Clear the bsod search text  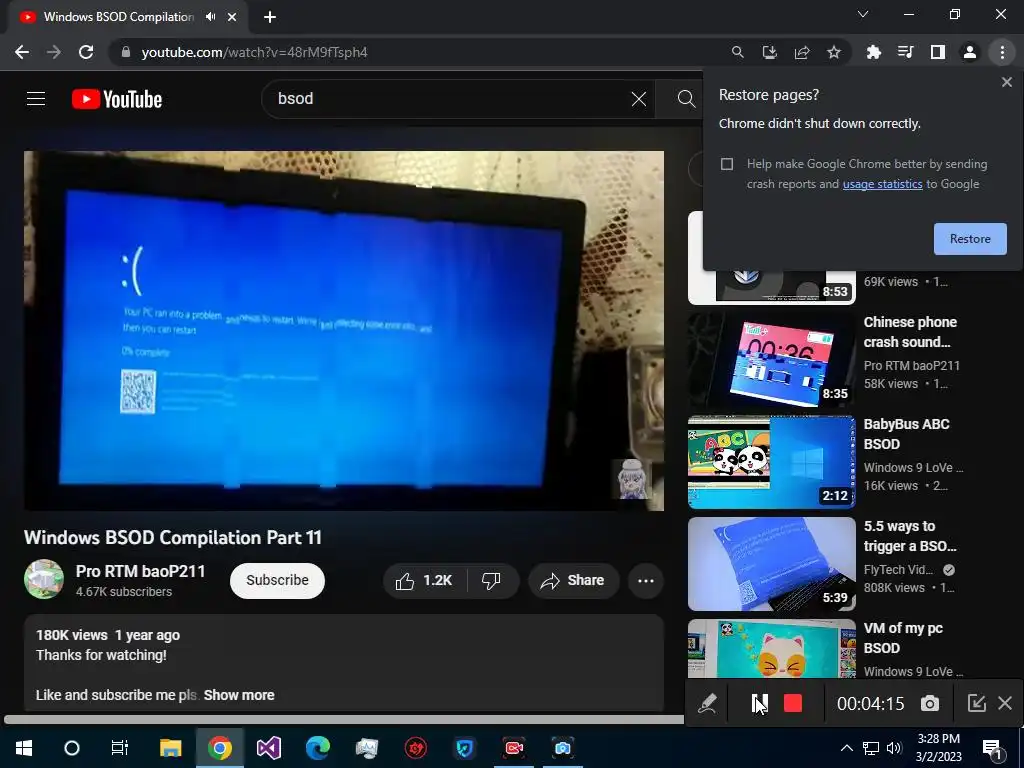[x=639, y=99]
